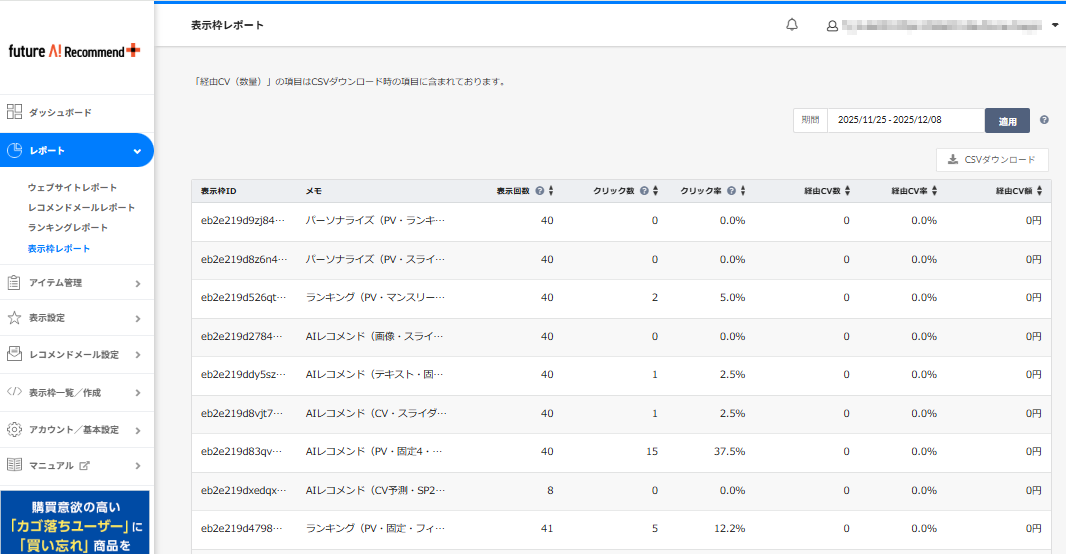This screenshot has width=1066, height=554.
Task: Click the user account avatar icon
Action: [832, 26]
